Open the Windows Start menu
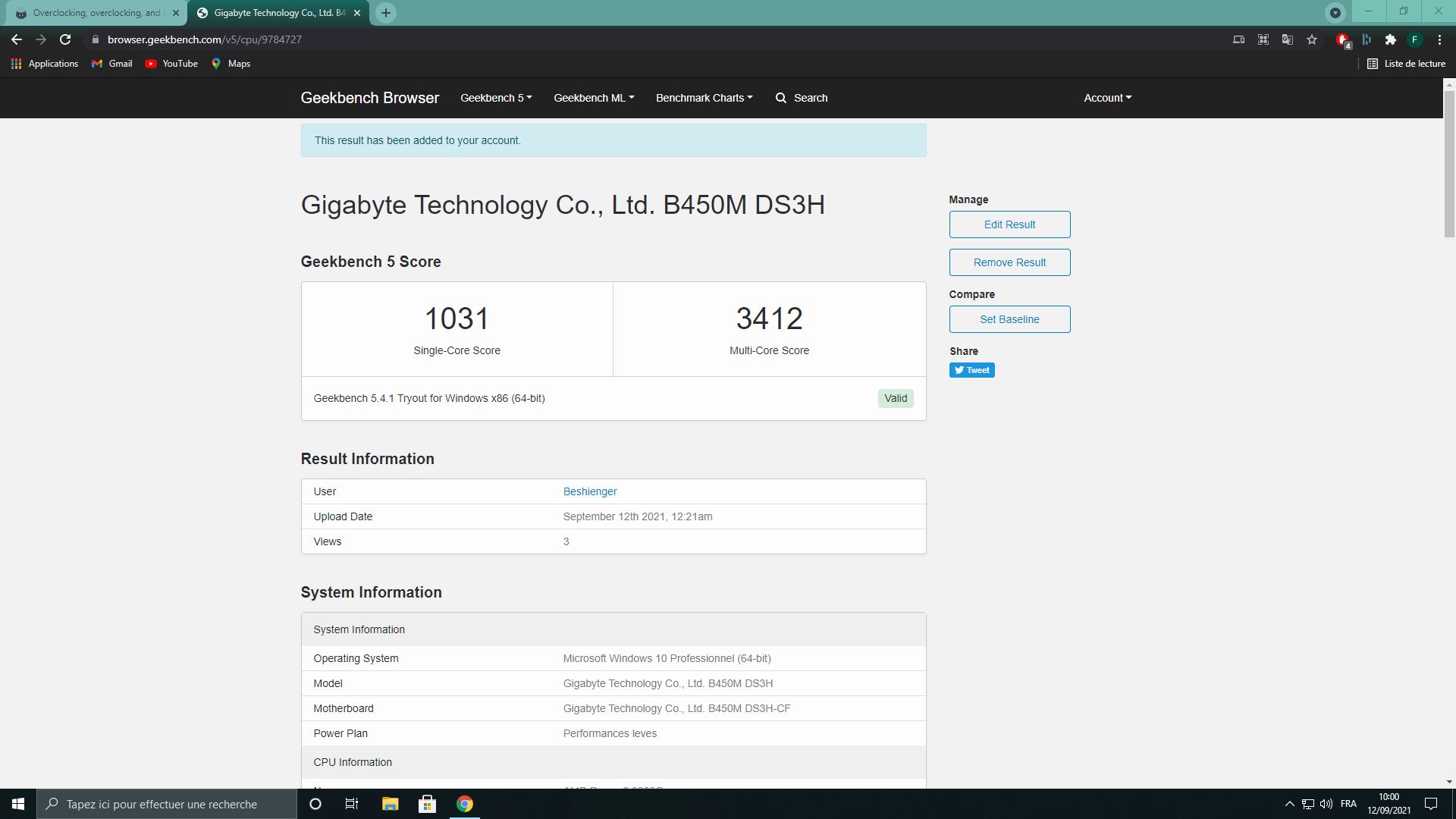This screenshot has width=1456, height=819. point(18,804)
